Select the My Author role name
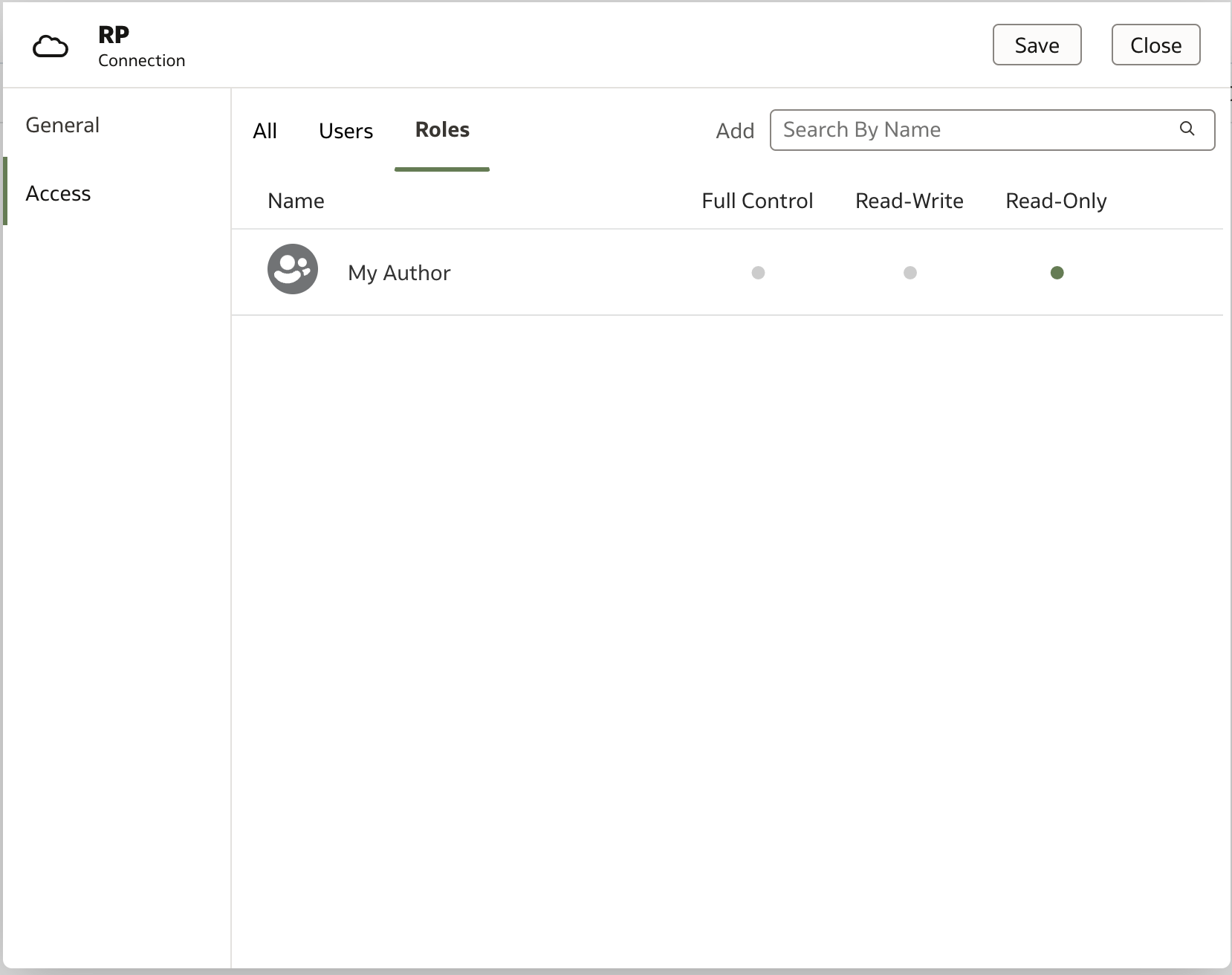This screenshot has width=1232, height=975. (399, 273)
